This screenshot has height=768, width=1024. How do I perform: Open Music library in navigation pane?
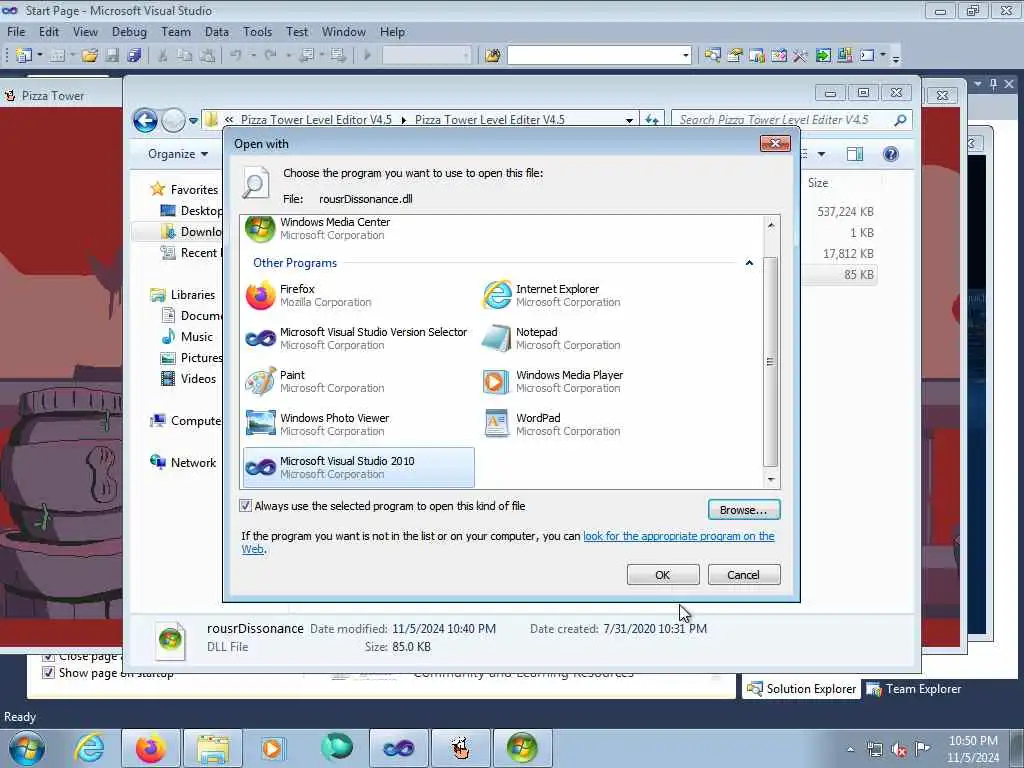click(x=197, y=336)
